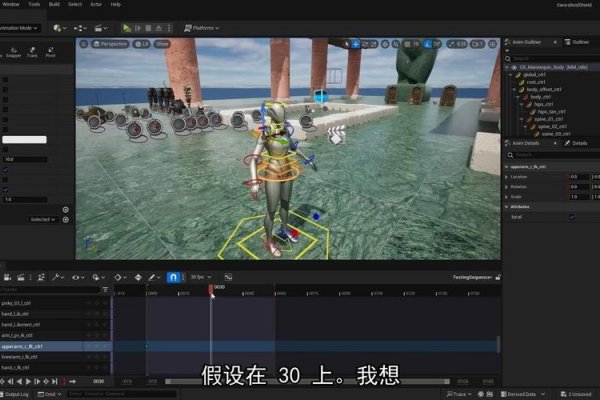Open the add content globe dropdown
Viewport: 600px width, 400px height.
(60, 28)
